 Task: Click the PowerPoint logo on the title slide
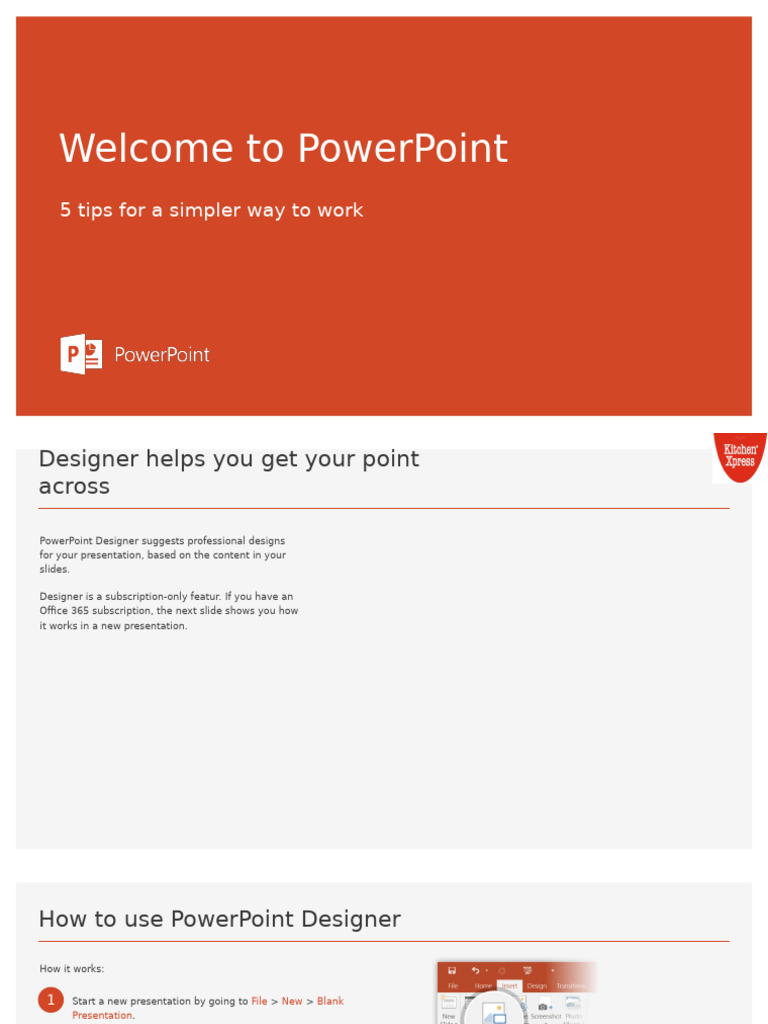81,354
